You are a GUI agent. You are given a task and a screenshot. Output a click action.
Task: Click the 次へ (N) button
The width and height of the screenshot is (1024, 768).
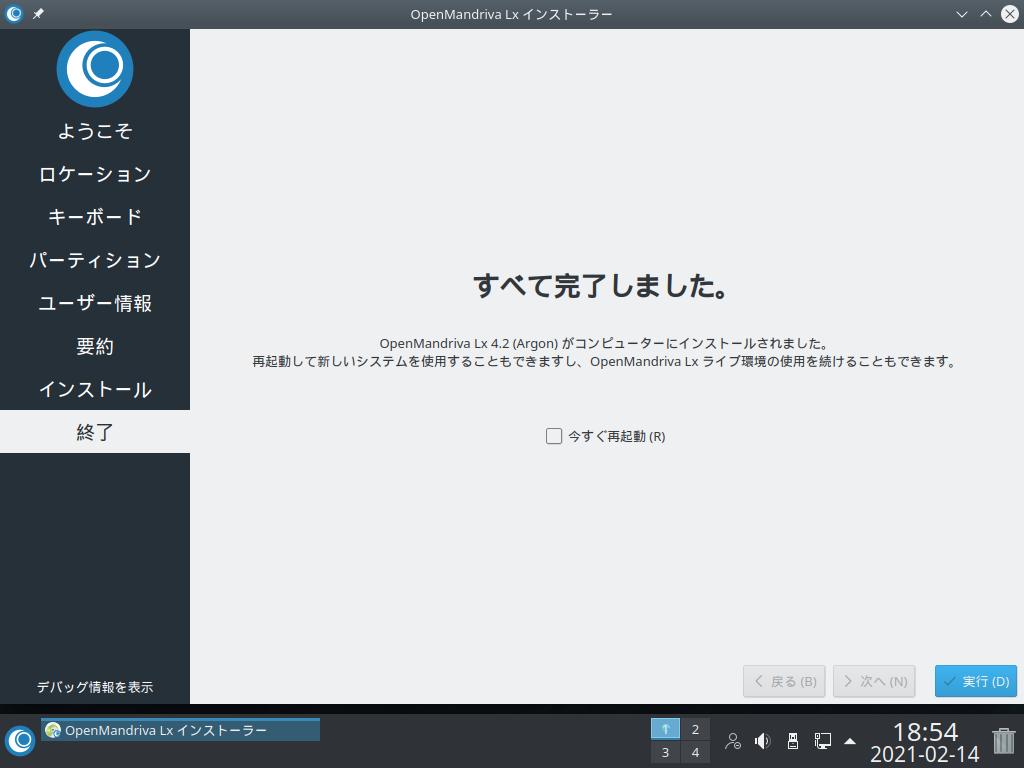874,681
